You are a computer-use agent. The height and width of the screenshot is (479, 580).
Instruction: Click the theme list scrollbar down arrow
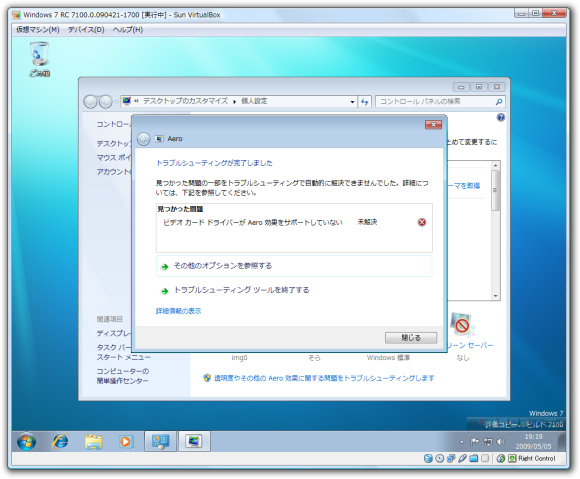point(495,296)
